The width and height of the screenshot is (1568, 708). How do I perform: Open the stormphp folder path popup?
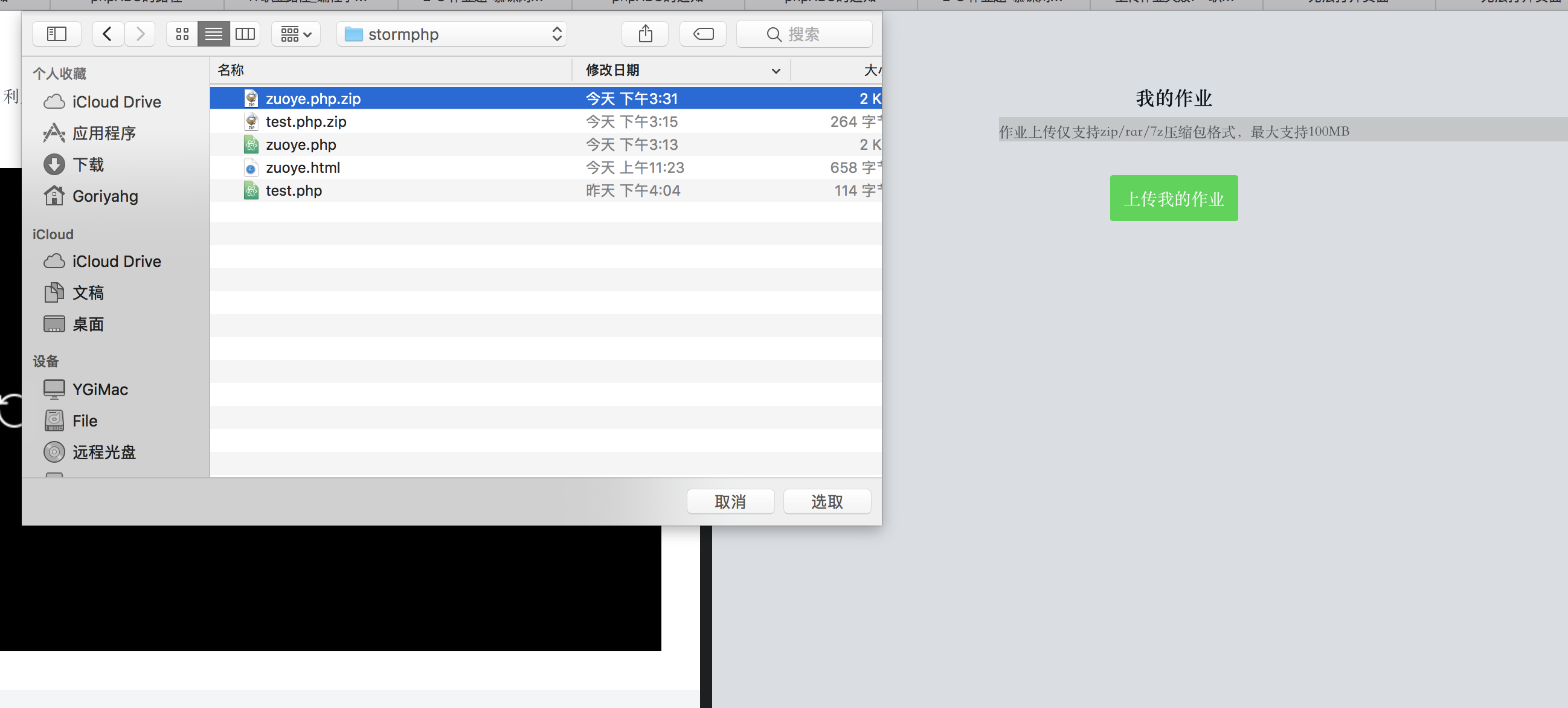click(452, 34)
